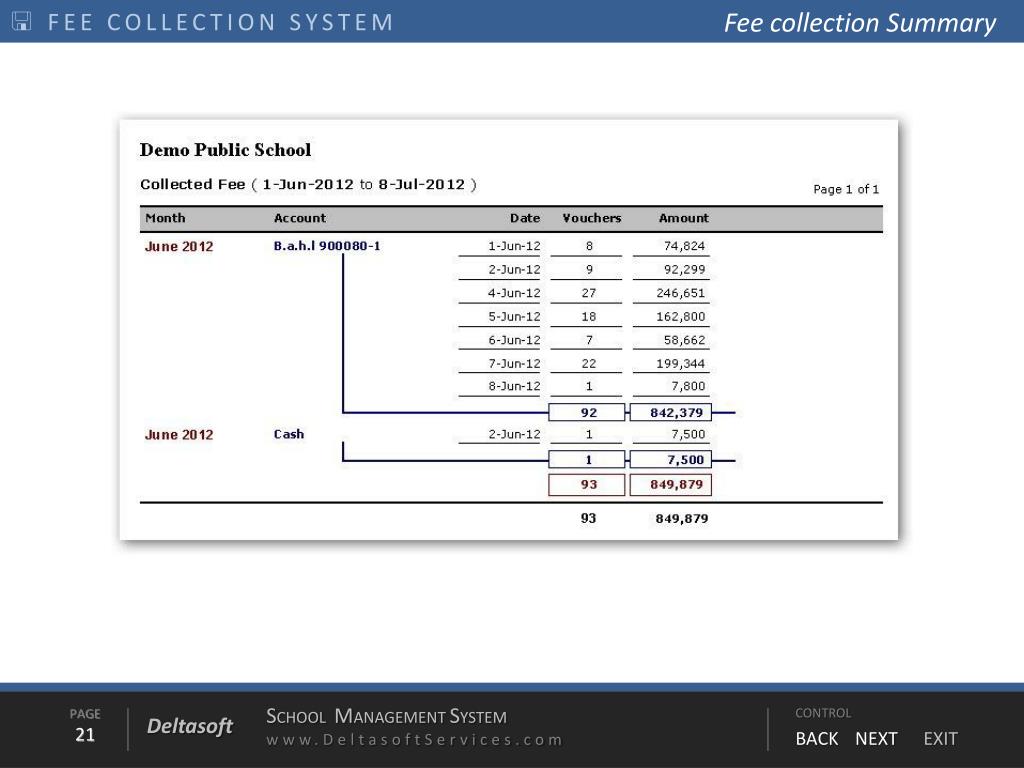
Task: Open the www.DeltasoftServices.com link
Action: pyautogui.click(x=414, y=740)
